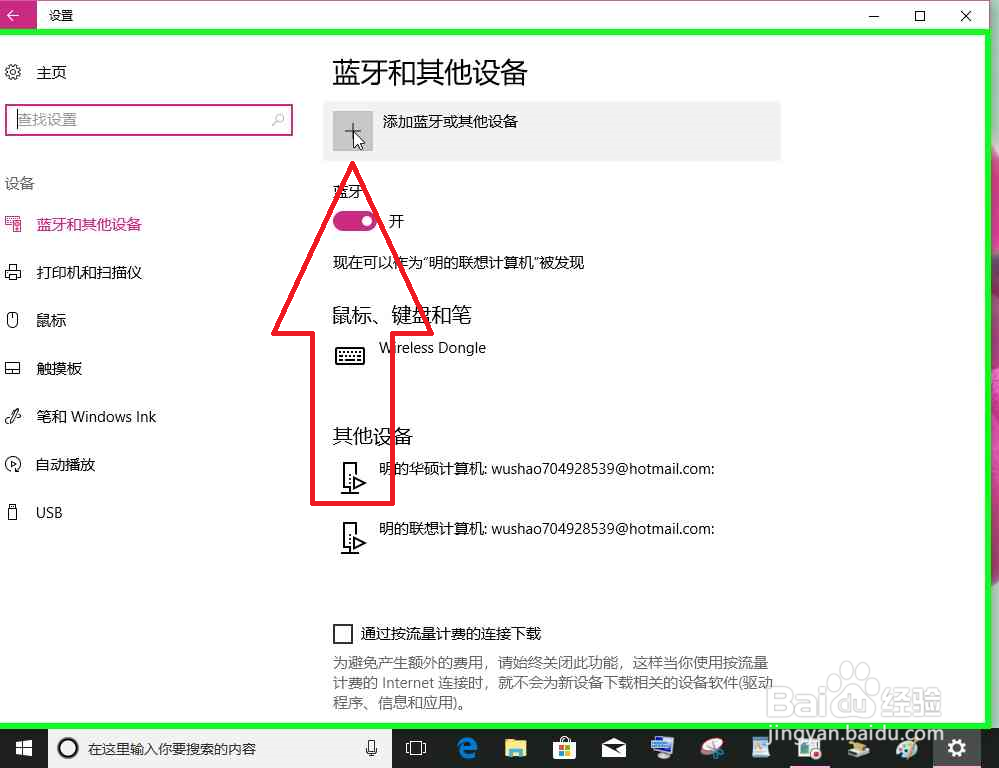Focus the 查找设置 search field
Image resolution: width=999 pixels, height=768 pixels.
click(x=148, y=119)
